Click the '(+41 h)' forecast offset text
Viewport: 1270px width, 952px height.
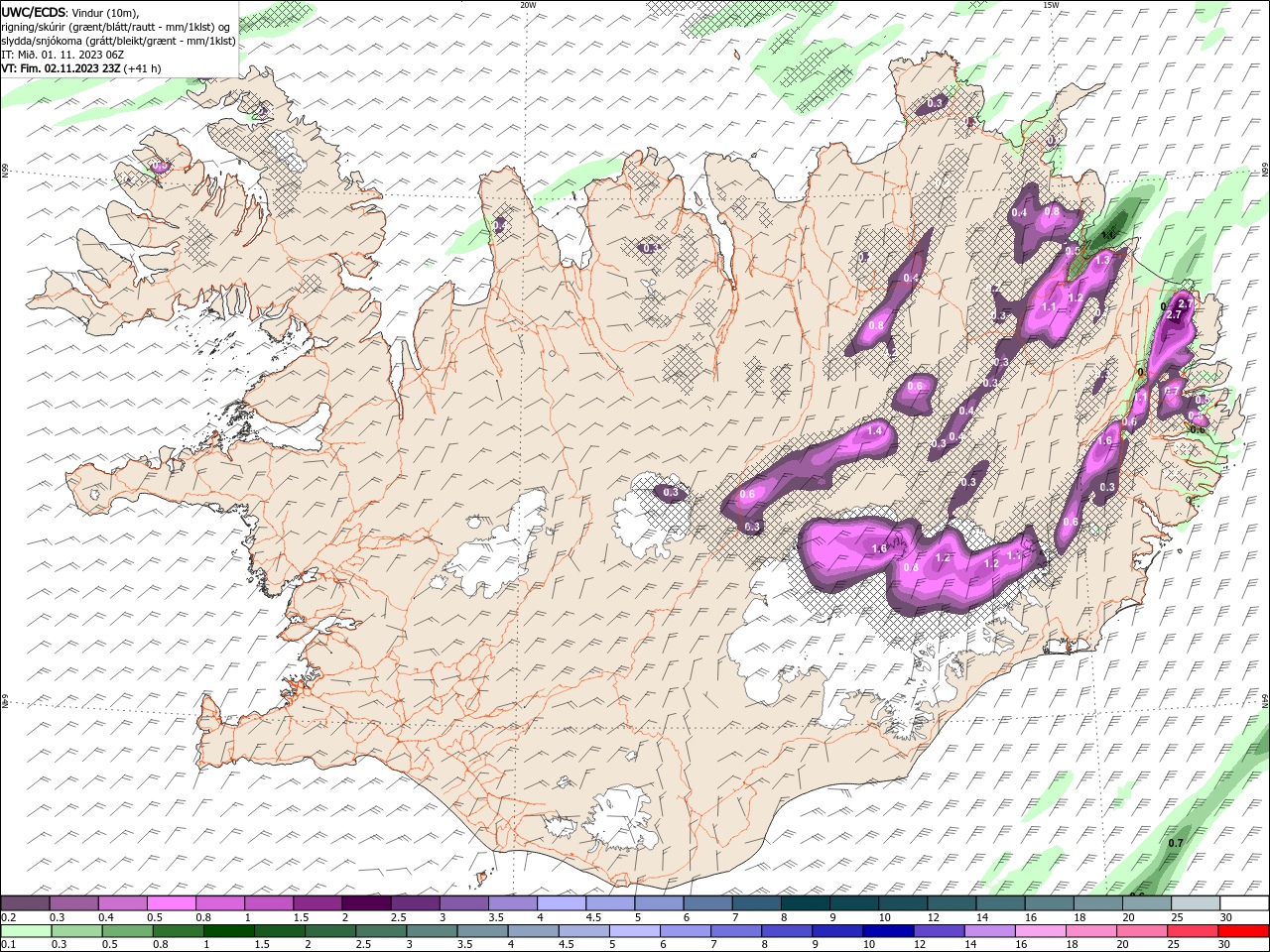click(143, 68)
